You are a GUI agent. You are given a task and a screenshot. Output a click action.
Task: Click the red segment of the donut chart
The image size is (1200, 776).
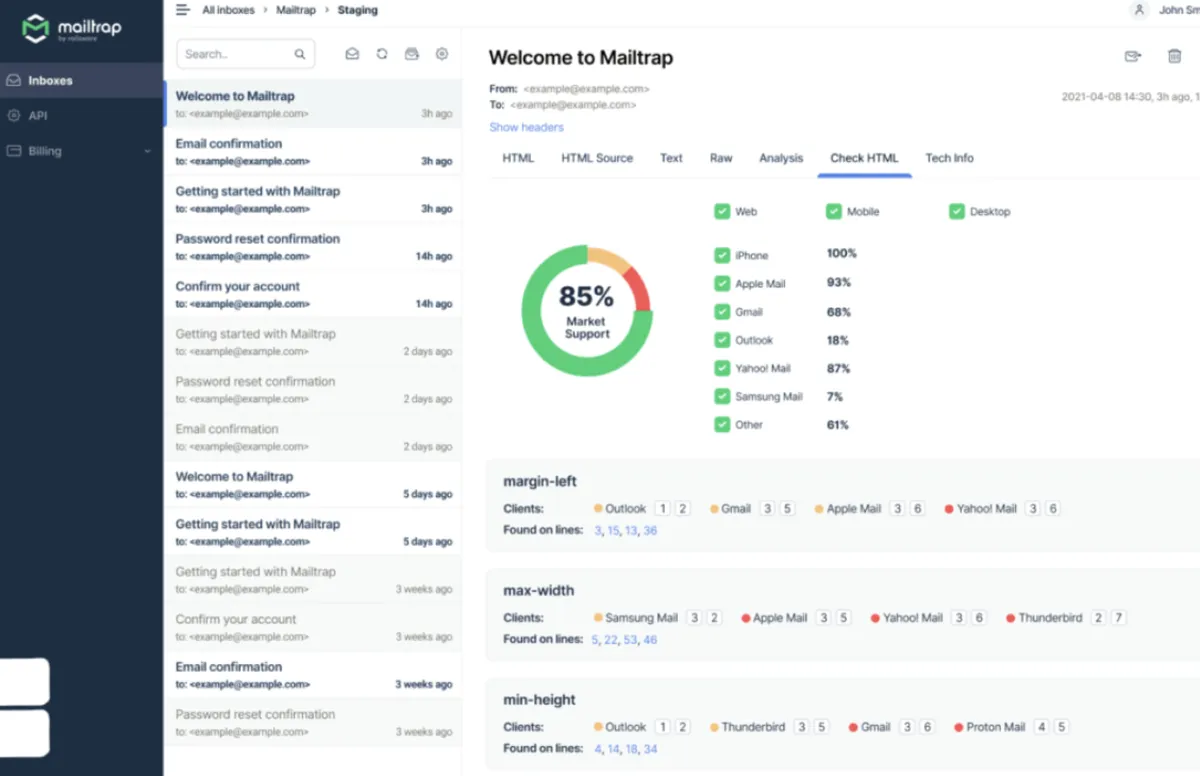[x=638, y=290]
